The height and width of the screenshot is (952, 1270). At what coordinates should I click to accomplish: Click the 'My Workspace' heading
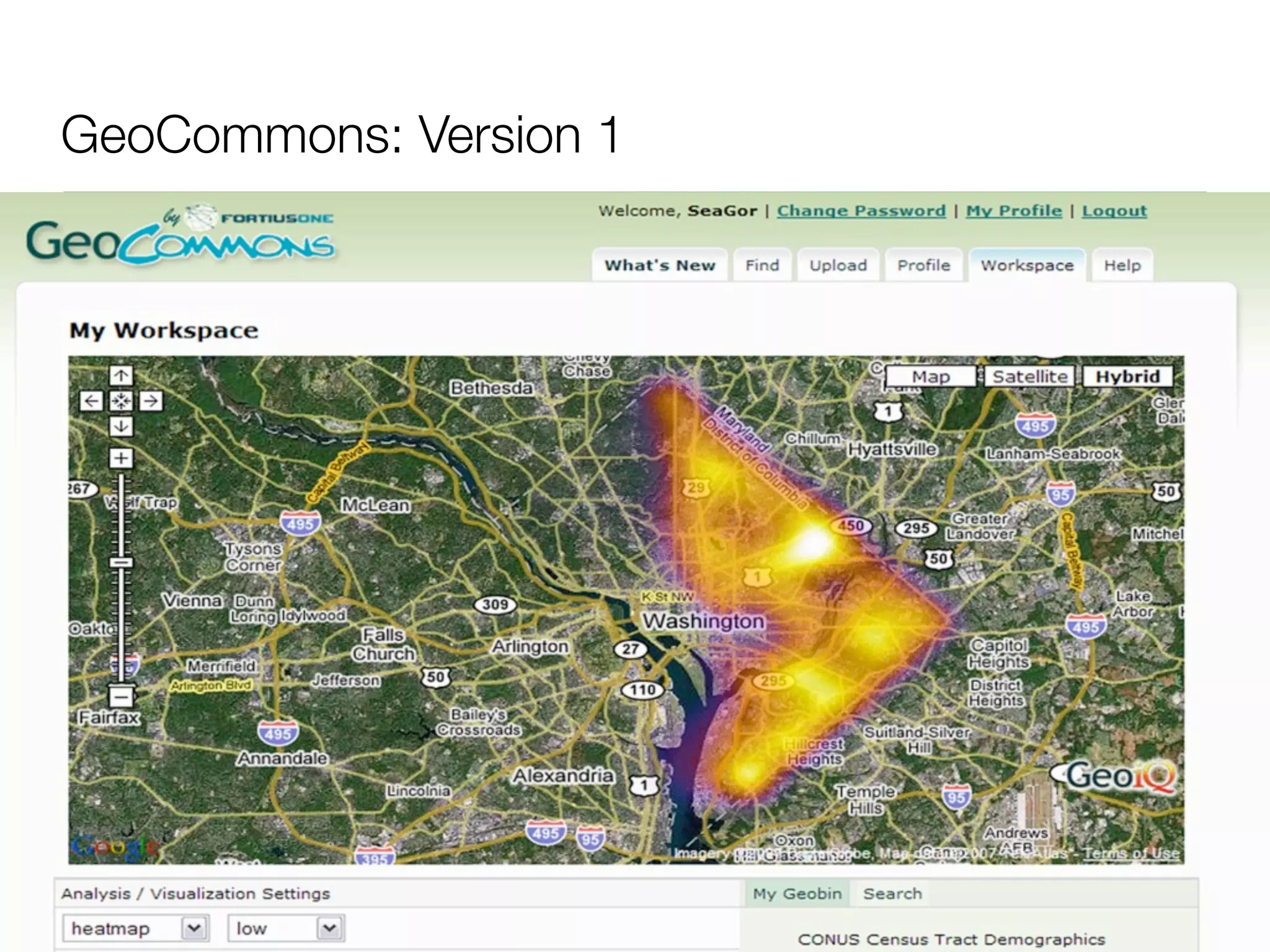164,330
